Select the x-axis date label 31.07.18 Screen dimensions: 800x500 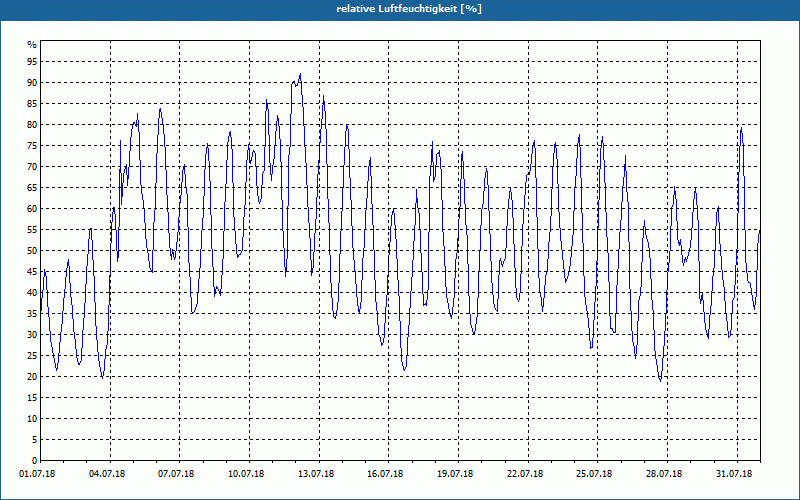tap(734, 474)
